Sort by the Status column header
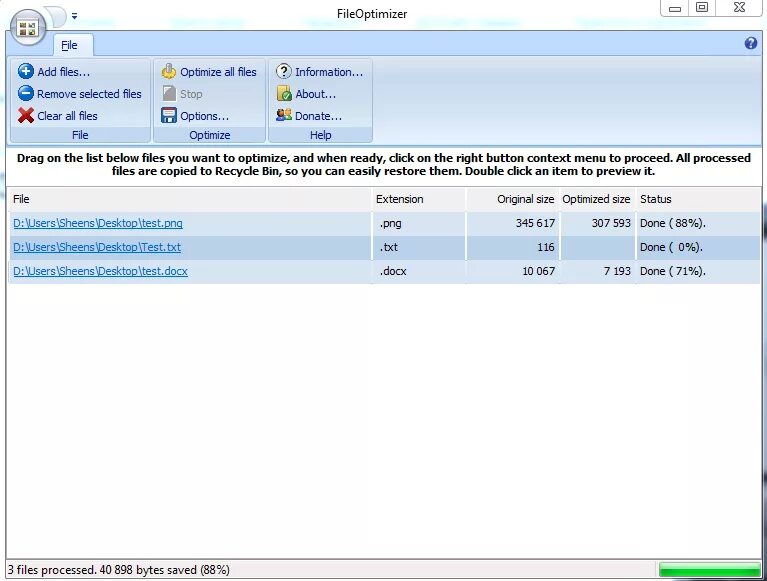This screenshot has width=767, height=581. tap(699, 199)
